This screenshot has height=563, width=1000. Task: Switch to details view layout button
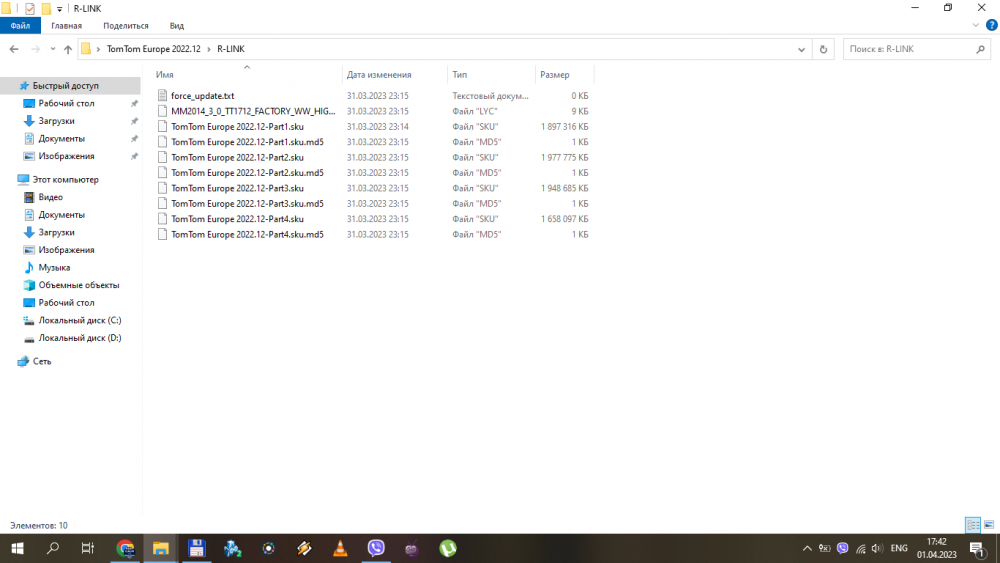coord(973,525)
